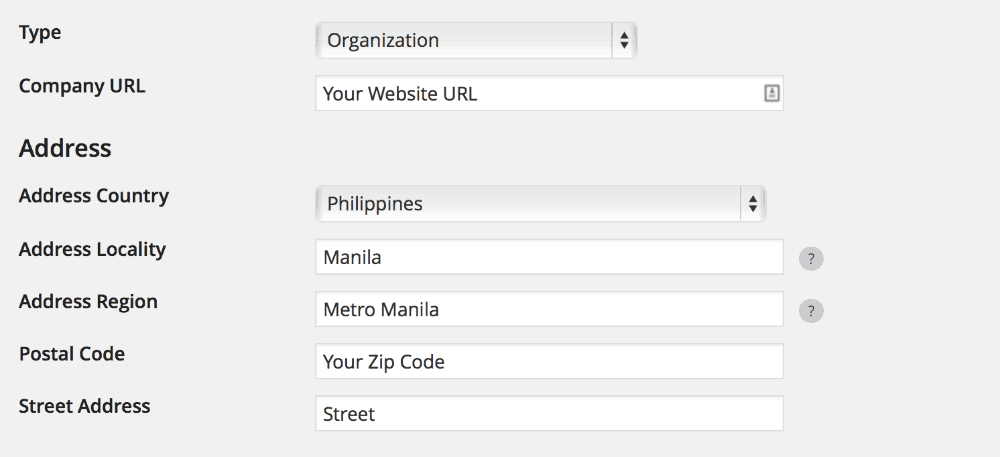Click the Postal Code label
This screenshot has width=1000, height=457.
(71, 354)
